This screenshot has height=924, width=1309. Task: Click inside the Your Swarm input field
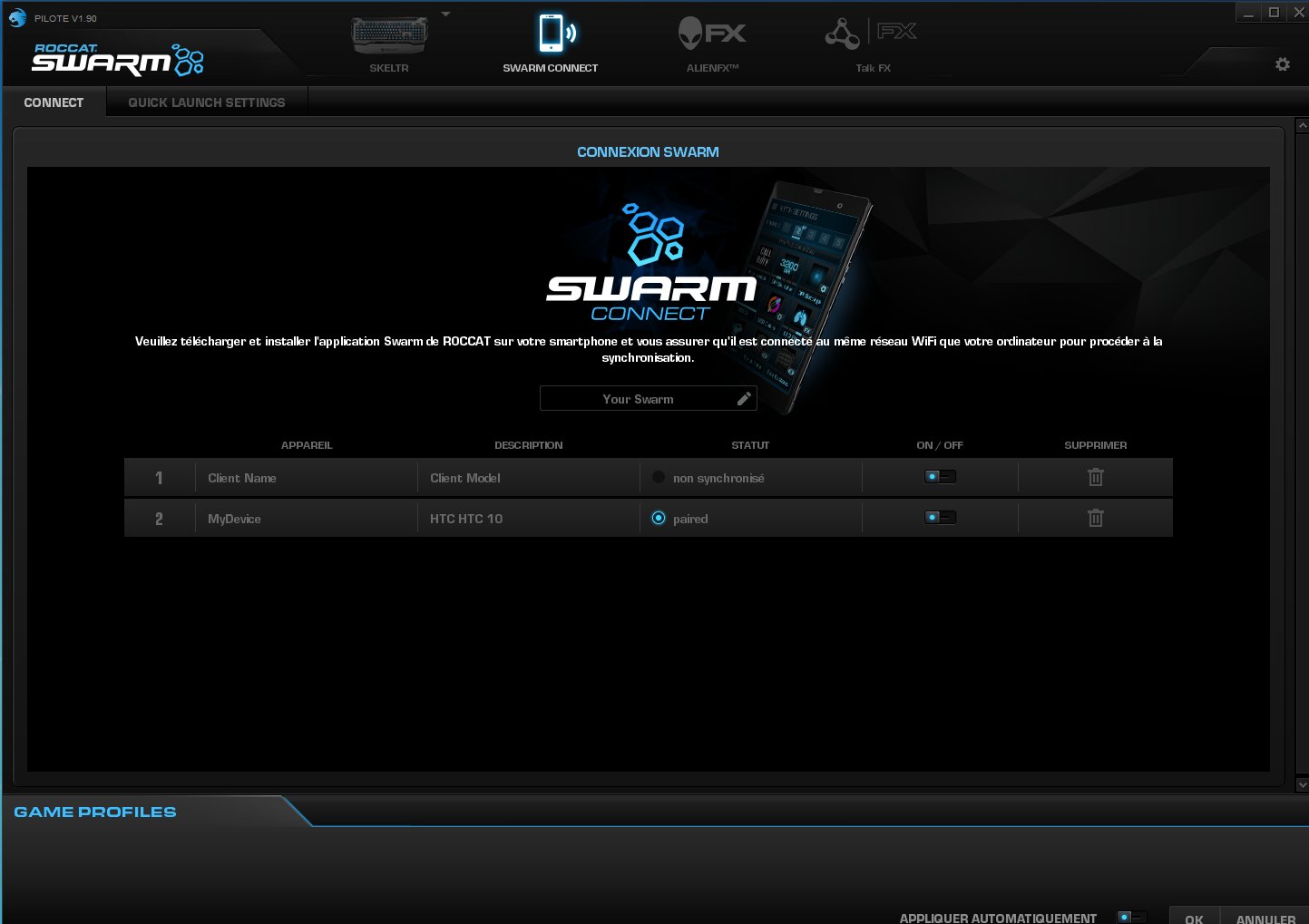point(640,398)
